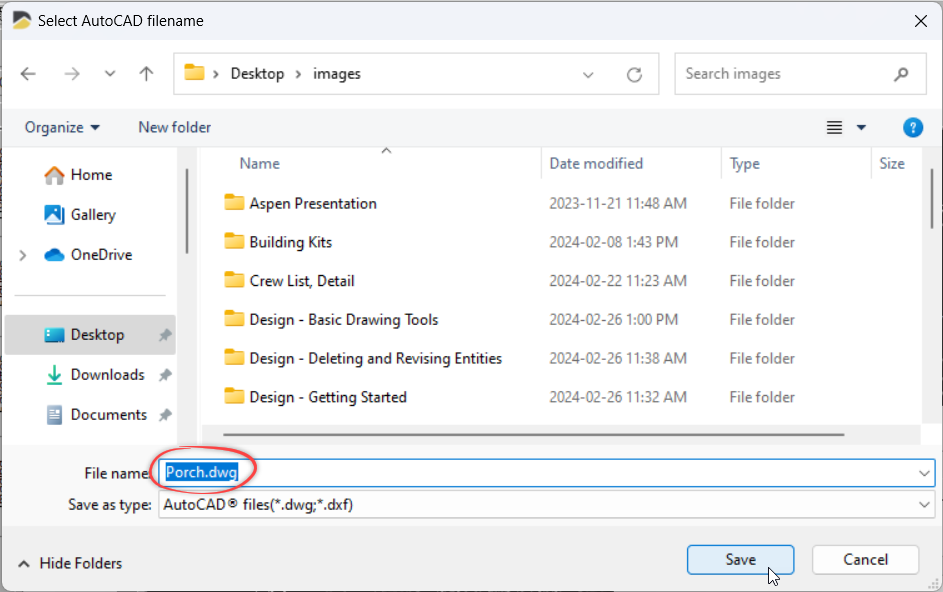Viewport: 943px width, 592px height.
Task: Expand the OneDrive tree node
Action: [23, 256]
